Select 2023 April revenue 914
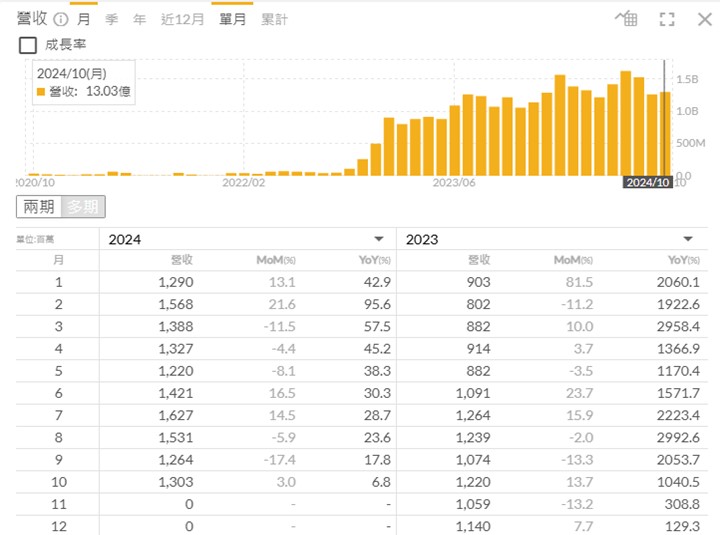Screen dimensions: 720x535 (x=478, y=349)
